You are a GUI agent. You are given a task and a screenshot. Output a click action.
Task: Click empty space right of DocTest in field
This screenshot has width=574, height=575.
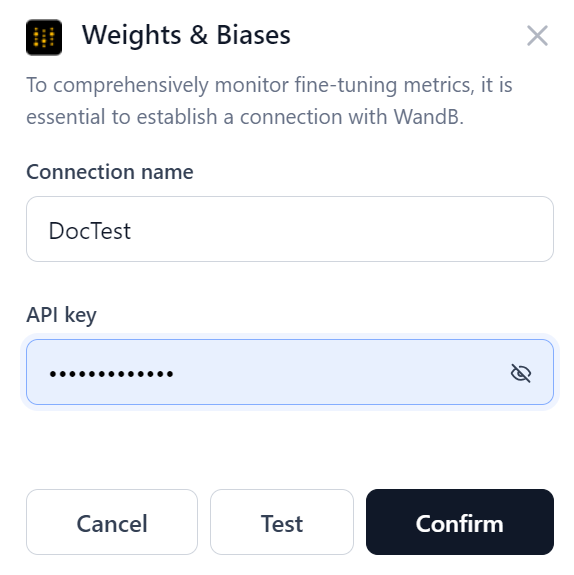point(341,230)
